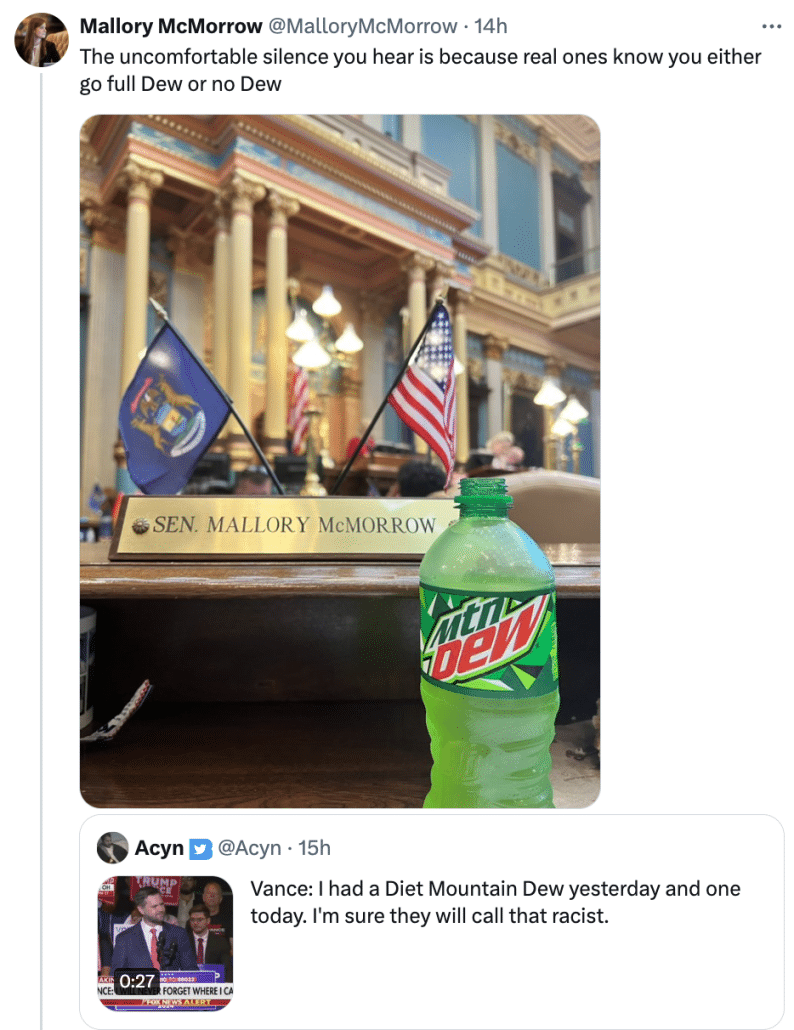
Task: Open the tweet's more options ellipsis
Action: coord(771,26)
